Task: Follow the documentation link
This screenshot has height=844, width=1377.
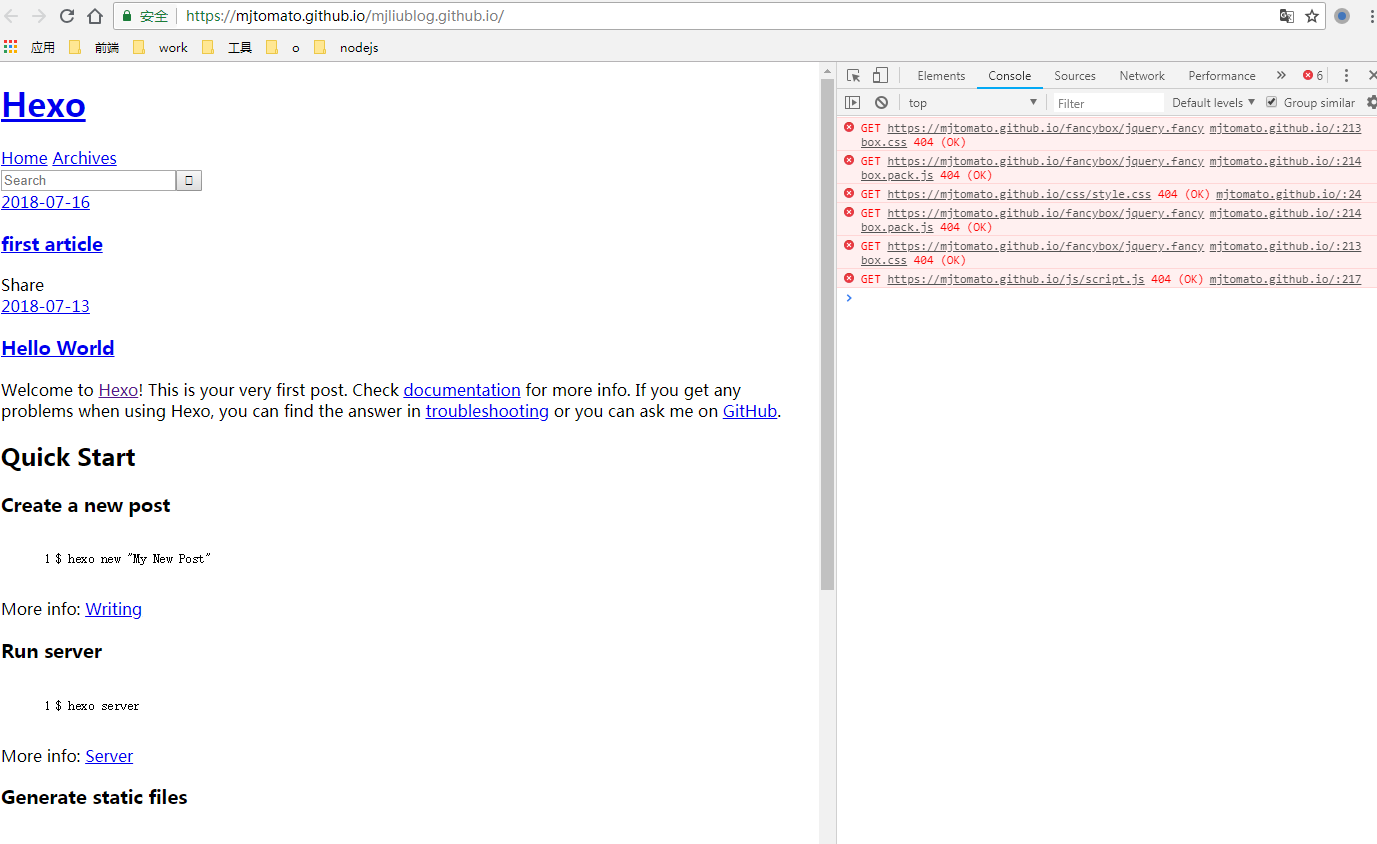Action: 462,390
